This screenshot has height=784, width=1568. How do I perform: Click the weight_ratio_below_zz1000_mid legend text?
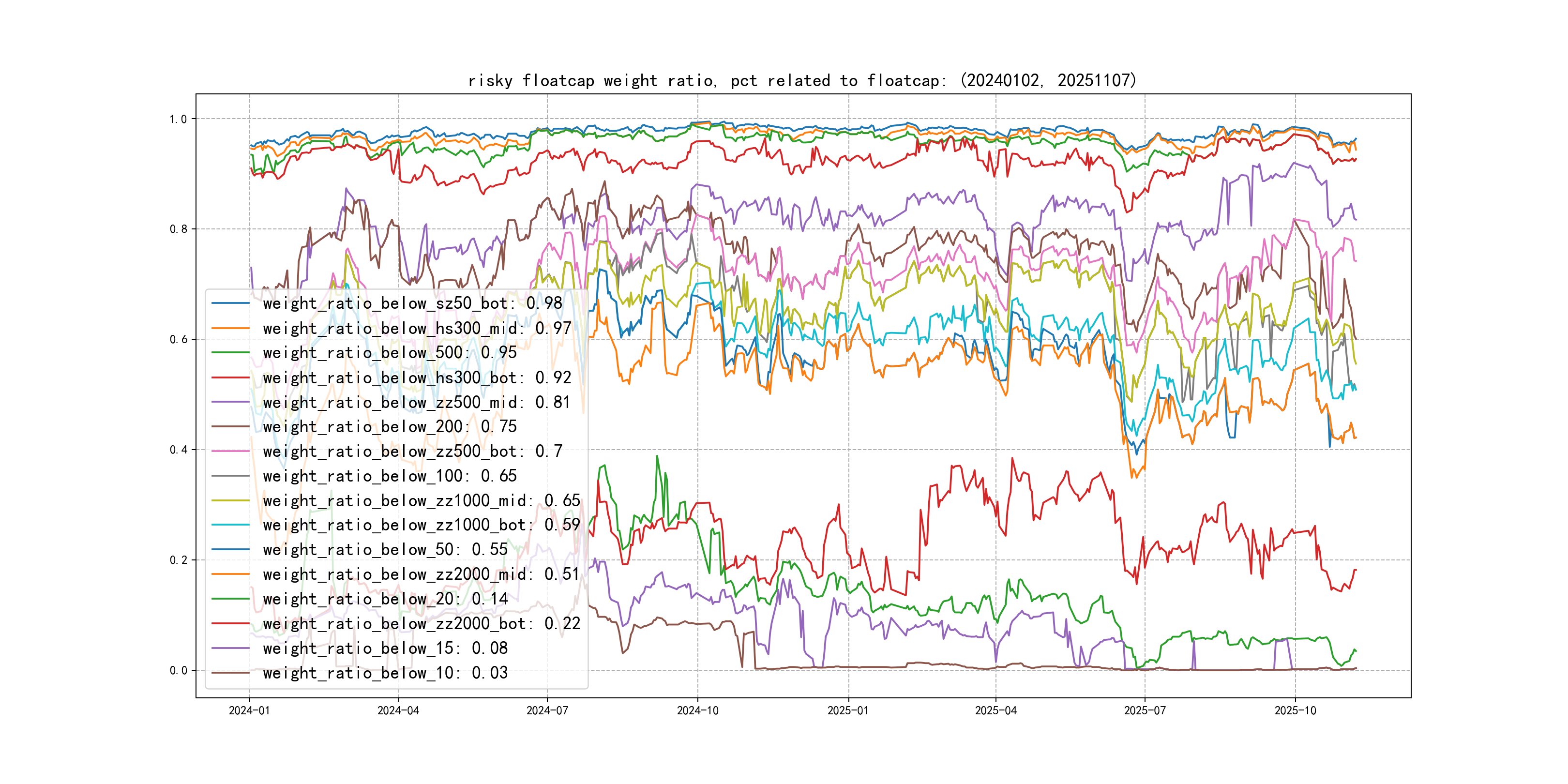click(421, 500)
